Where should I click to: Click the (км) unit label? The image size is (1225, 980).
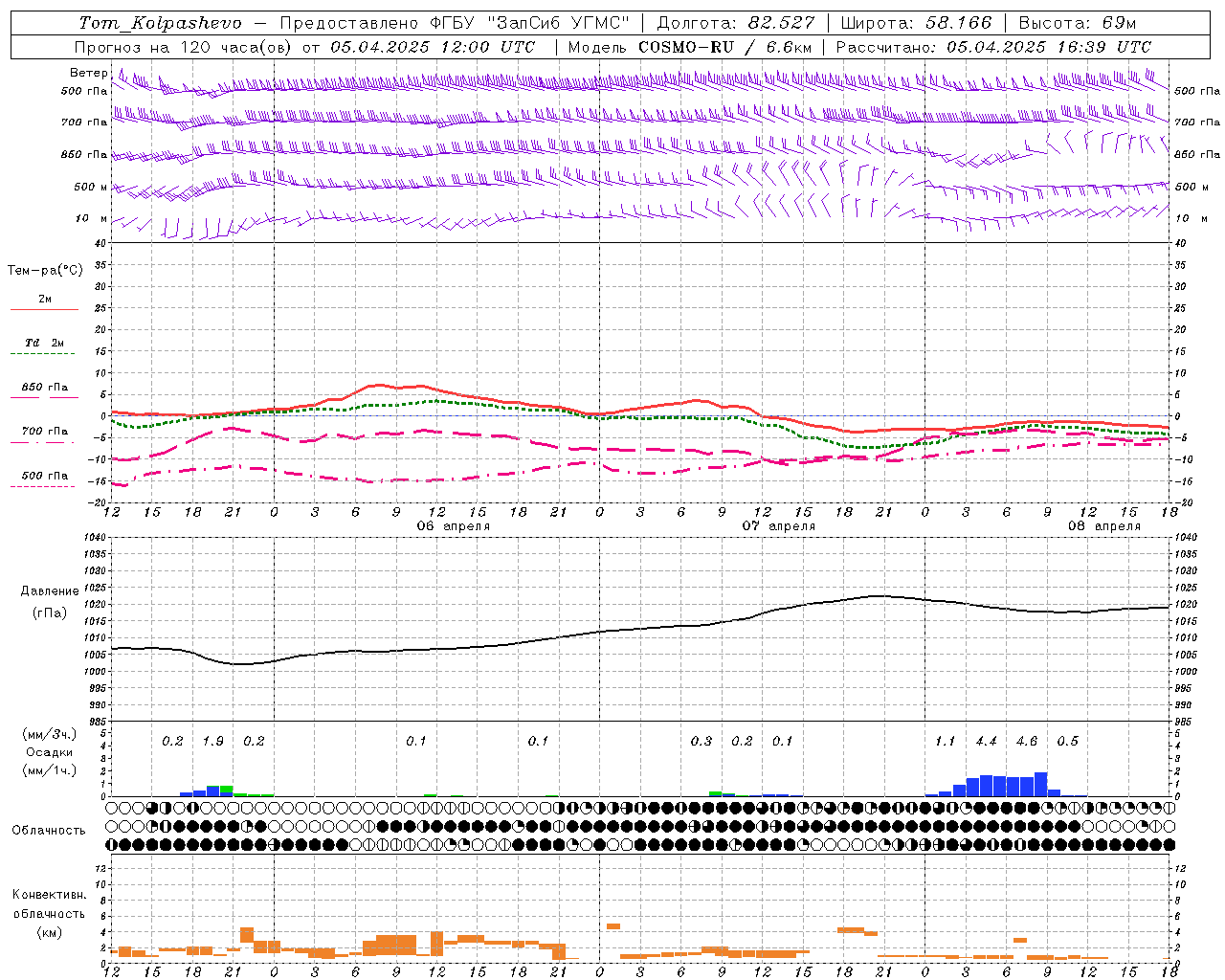[x=49, y=932]
